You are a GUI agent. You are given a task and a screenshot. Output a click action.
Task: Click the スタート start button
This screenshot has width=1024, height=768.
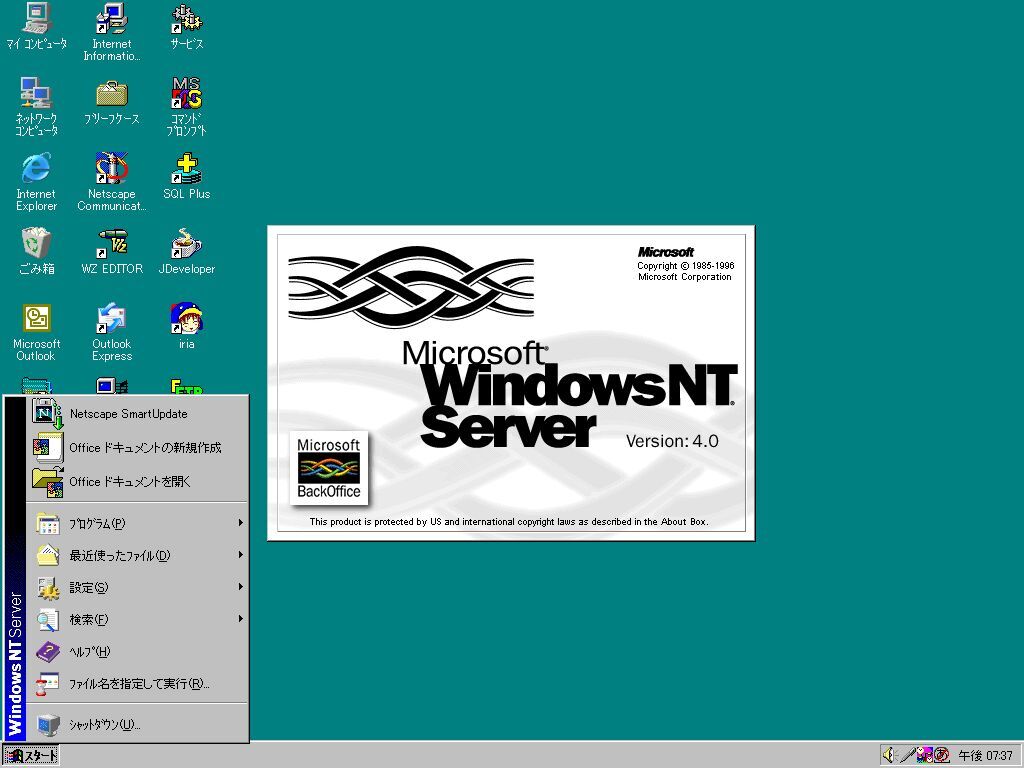point(31,756)
